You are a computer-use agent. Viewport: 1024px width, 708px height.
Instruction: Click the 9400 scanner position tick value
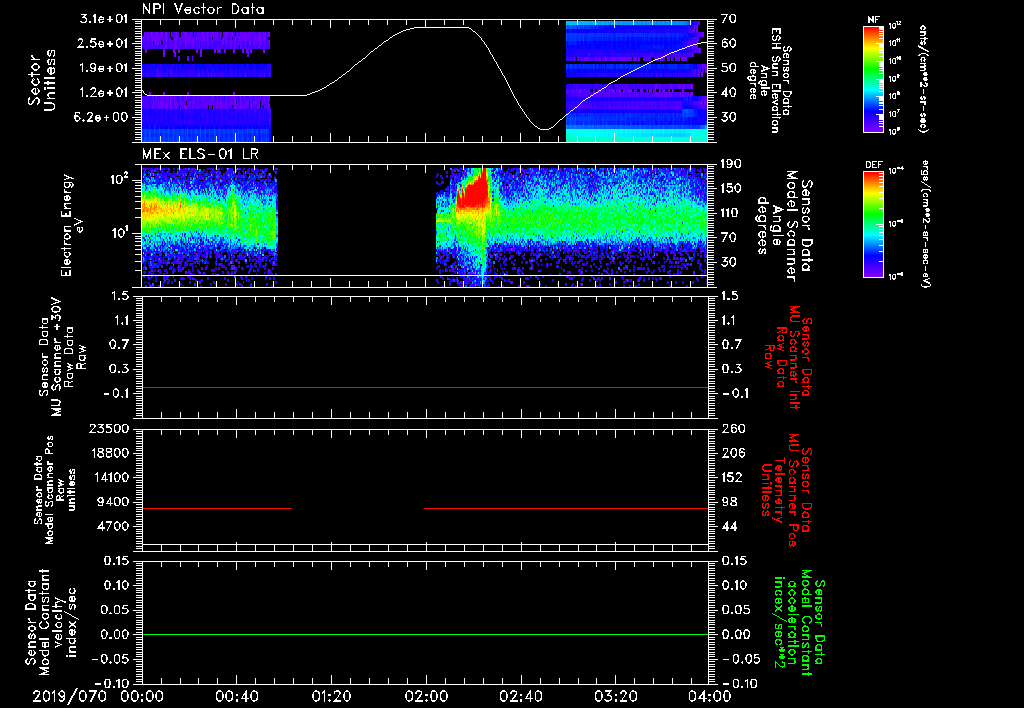(x=112, y=502)
